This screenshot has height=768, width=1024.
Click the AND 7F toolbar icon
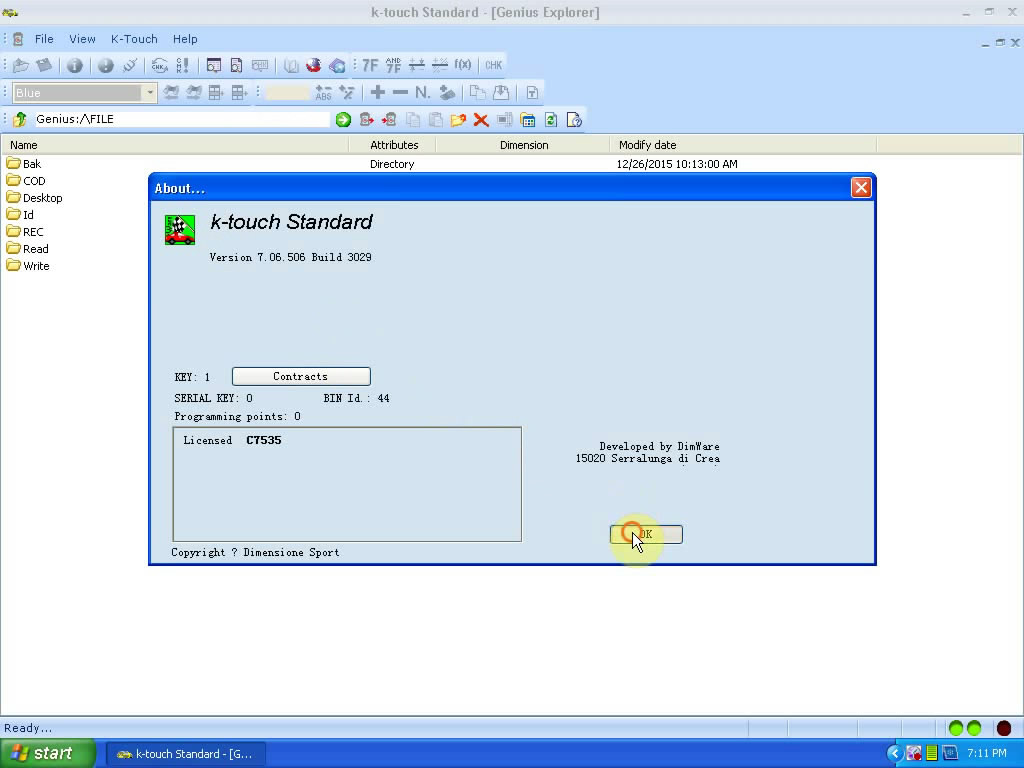click(x=393, y=65)
